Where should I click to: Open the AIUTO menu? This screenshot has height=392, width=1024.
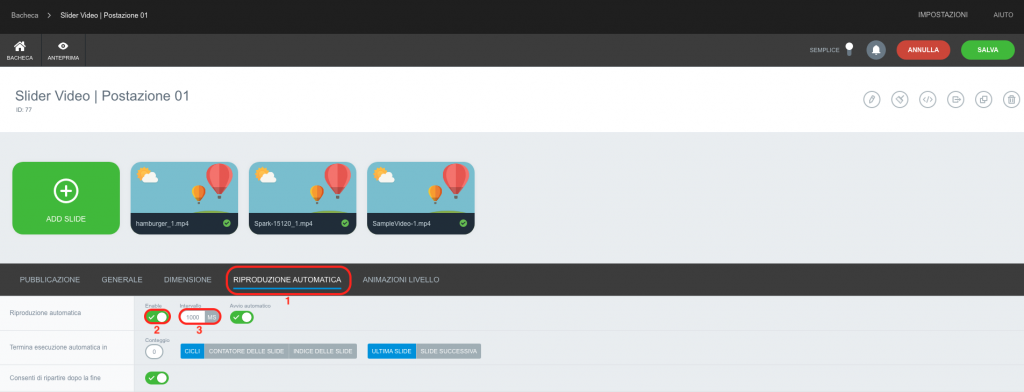[x=1003, y=14]
